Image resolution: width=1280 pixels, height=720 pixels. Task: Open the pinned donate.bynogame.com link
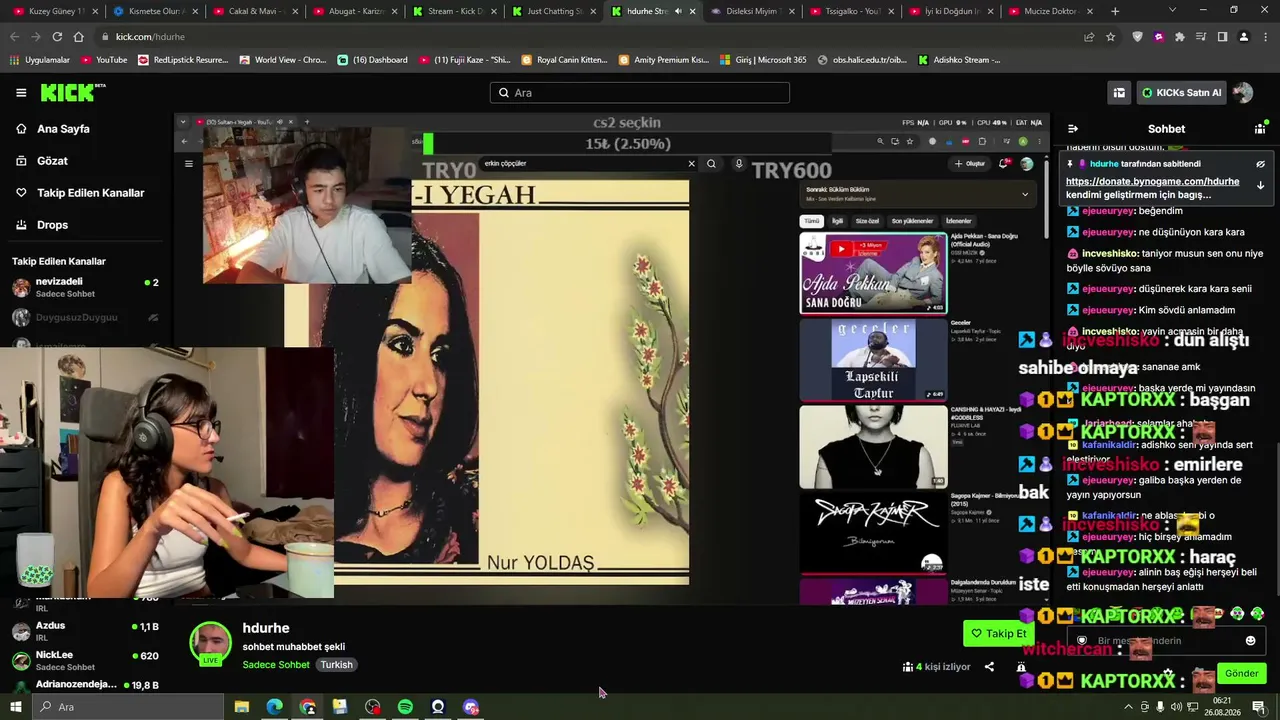point(1152,182)
